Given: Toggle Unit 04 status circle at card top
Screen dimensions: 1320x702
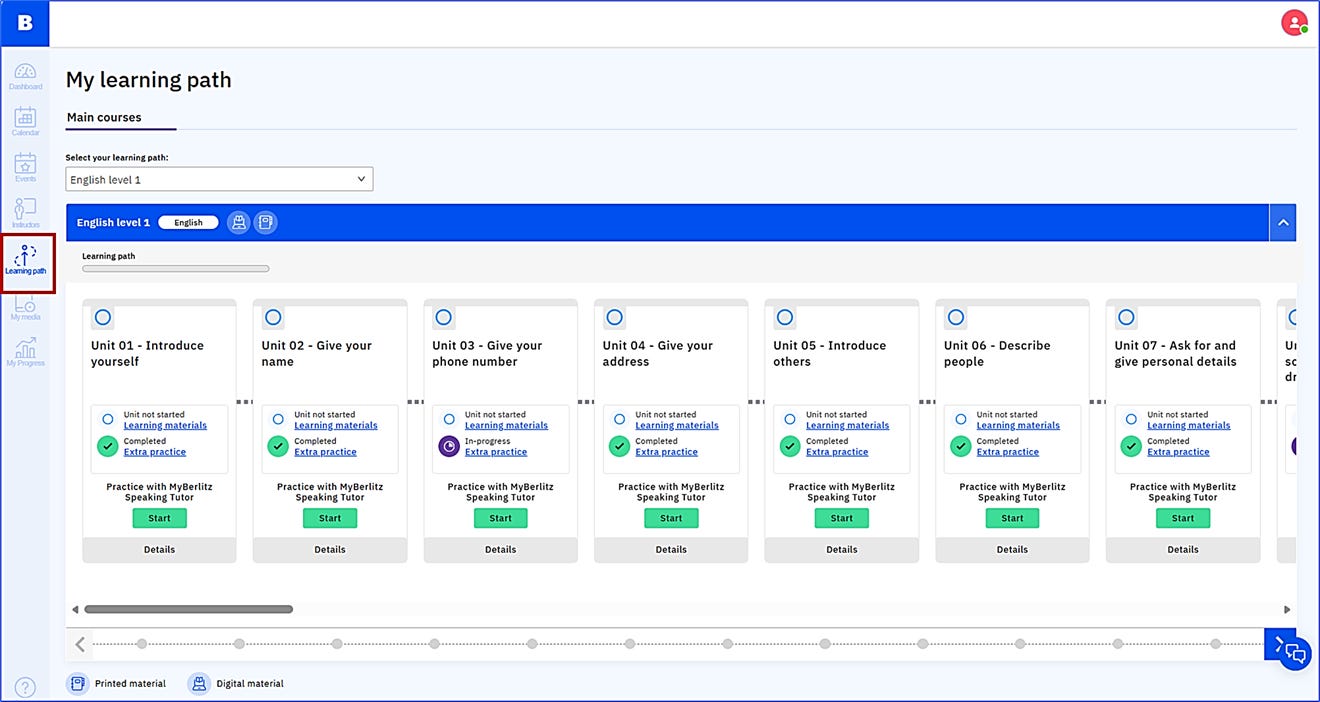Looking at the screenshot, I should 614,318.
